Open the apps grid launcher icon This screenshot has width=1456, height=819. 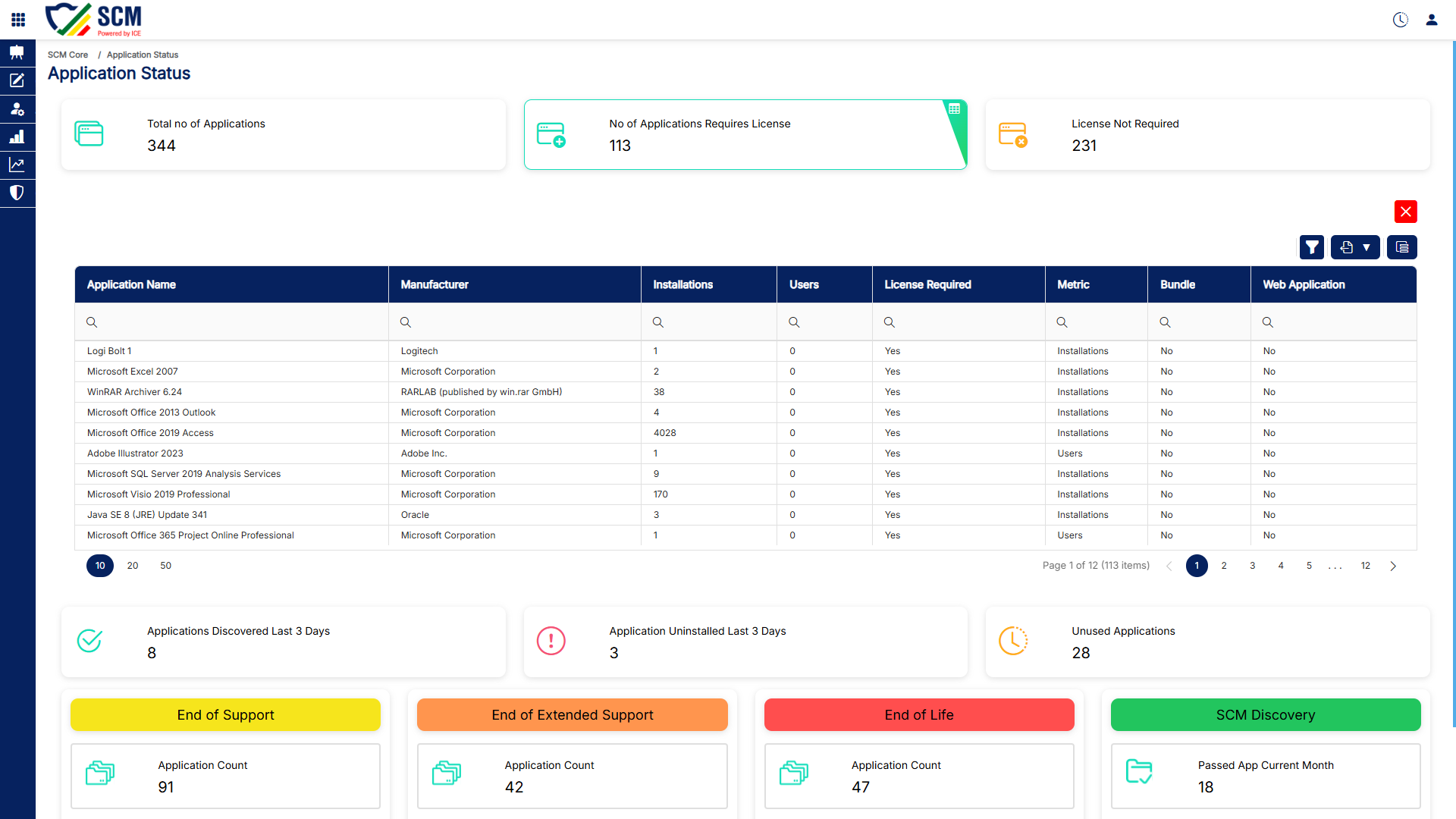tap(18, 20)
